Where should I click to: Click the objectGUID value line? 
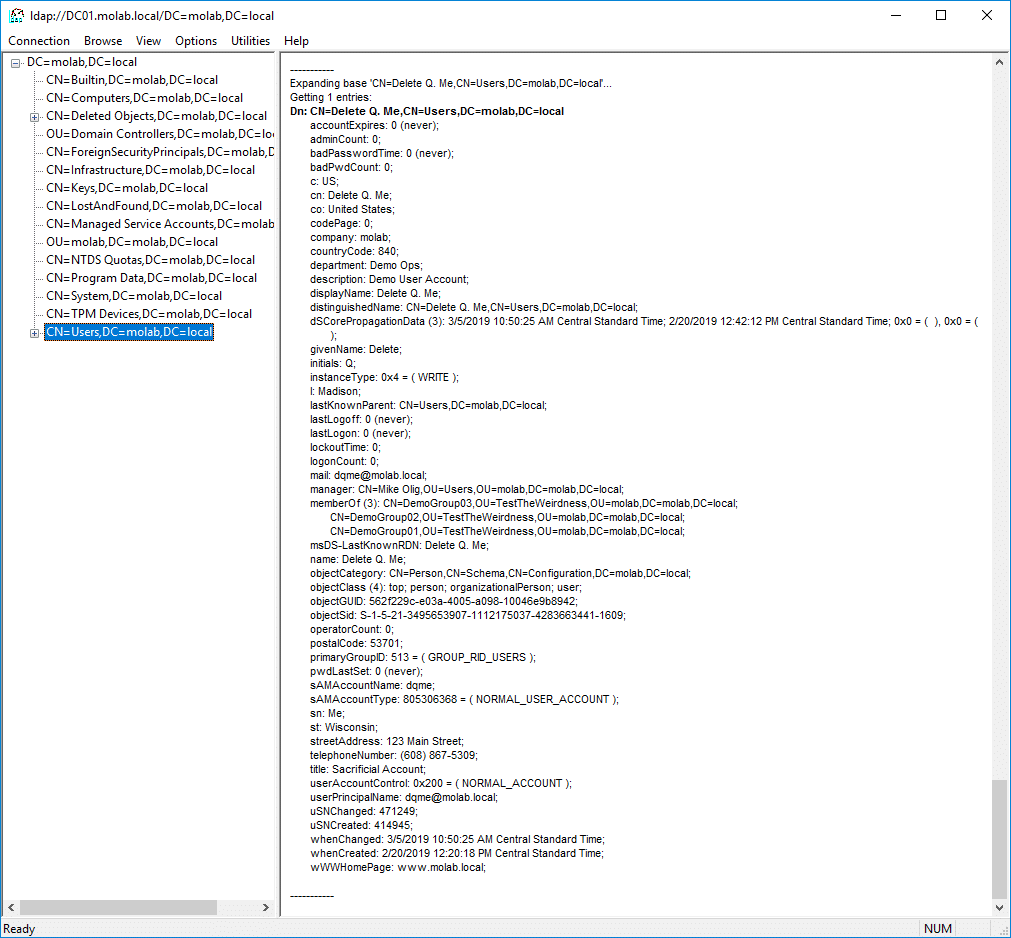pos(444,601)
